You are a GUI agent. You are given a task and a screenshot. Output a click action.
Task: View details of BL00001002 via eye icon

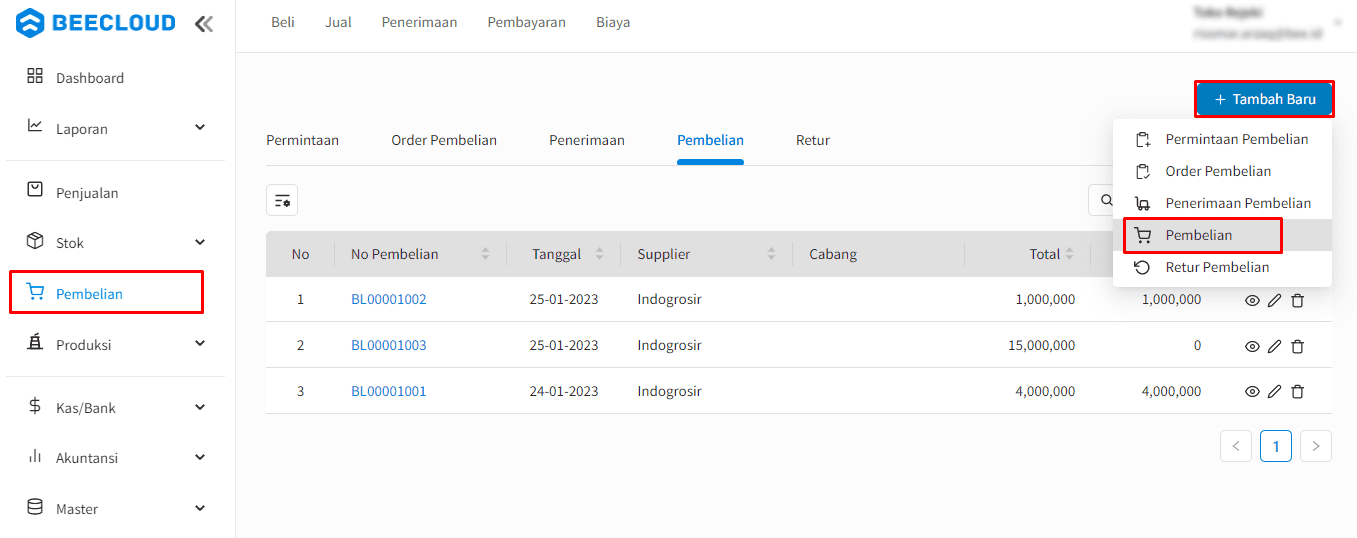[x=1251, y=300]
